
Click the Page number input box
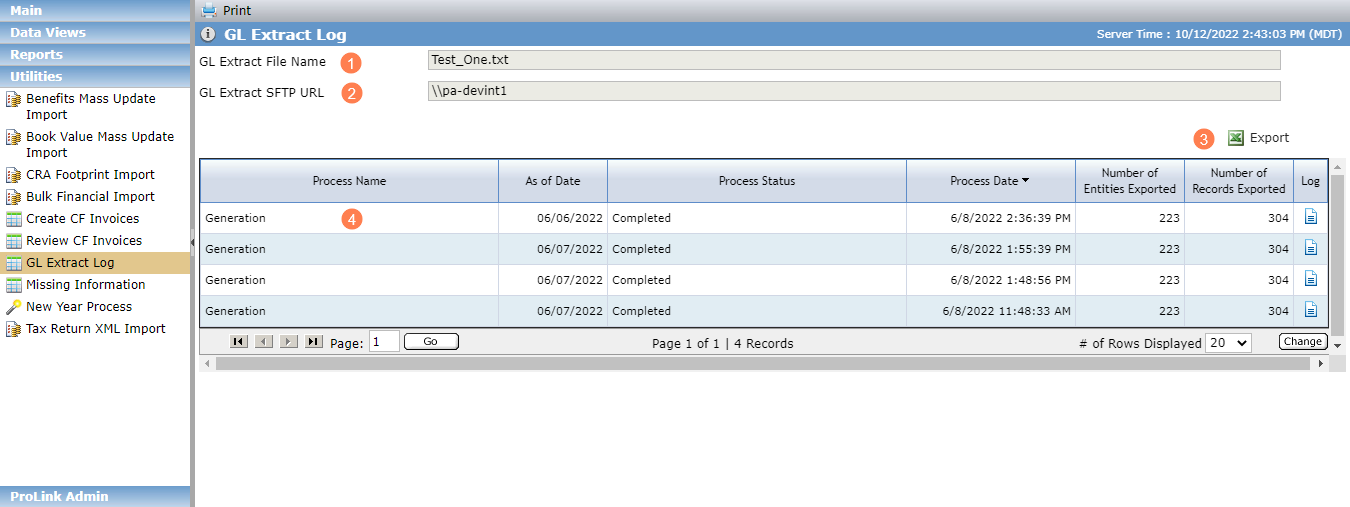(x=384, y=342)
